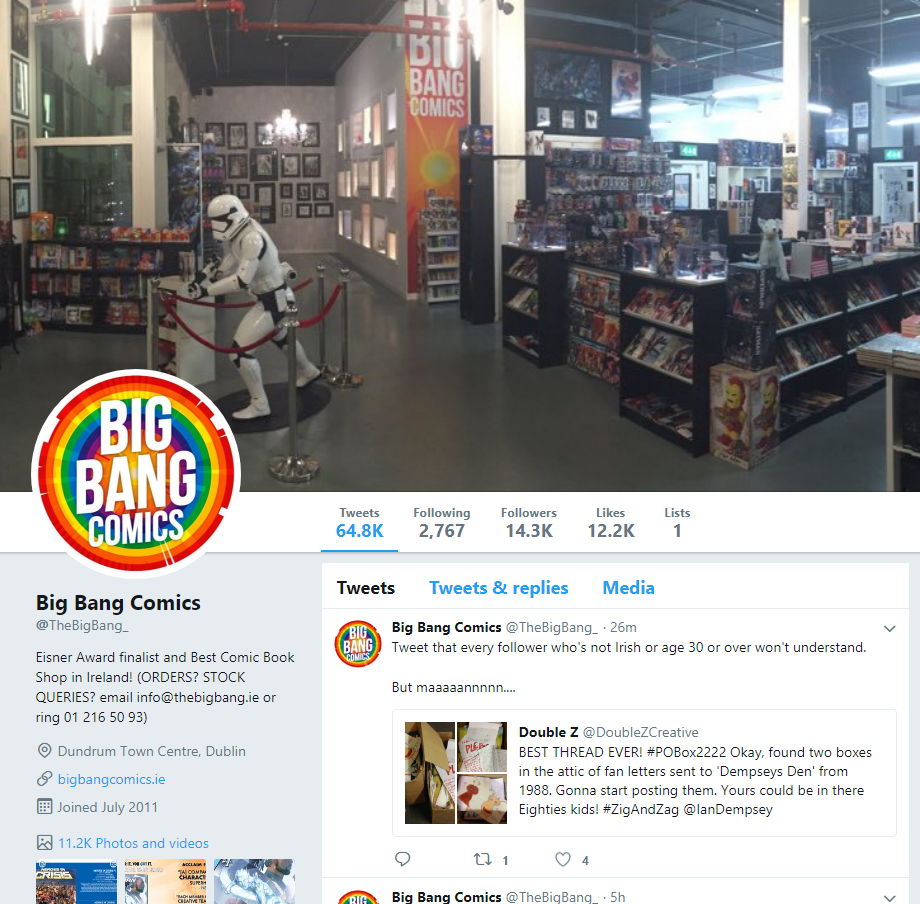Select the Tweets timeline tab

[x=366, y=588]
